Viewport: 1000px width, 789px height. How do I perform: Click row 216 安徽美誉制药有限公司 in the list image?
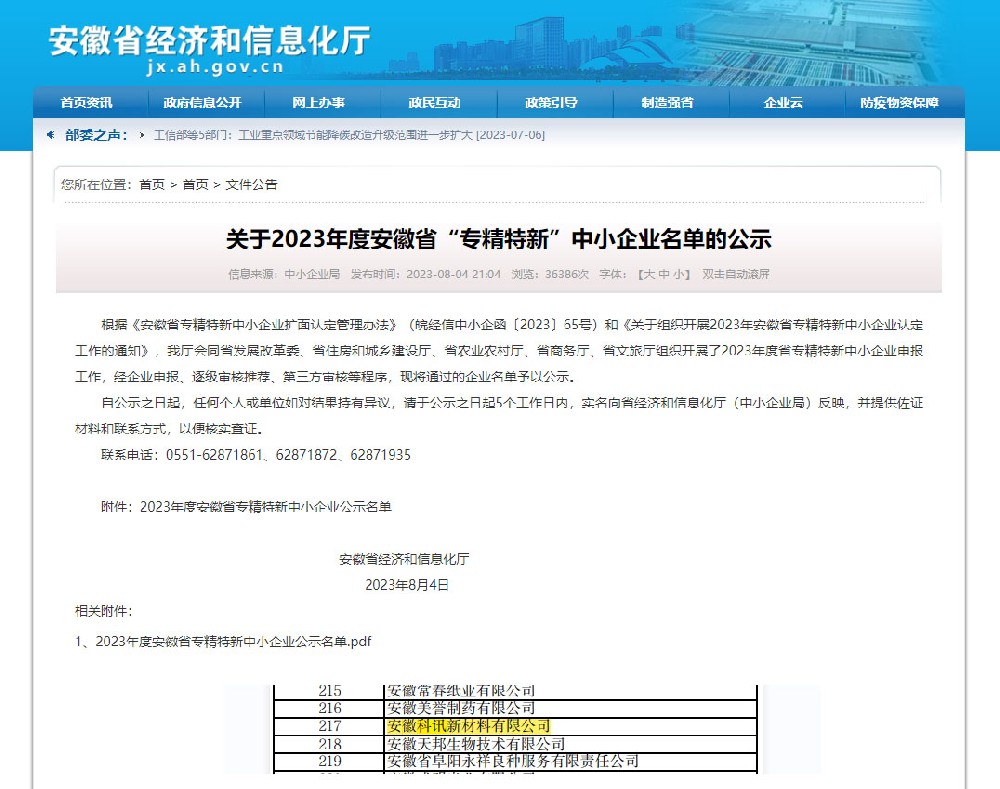[515, 709]
